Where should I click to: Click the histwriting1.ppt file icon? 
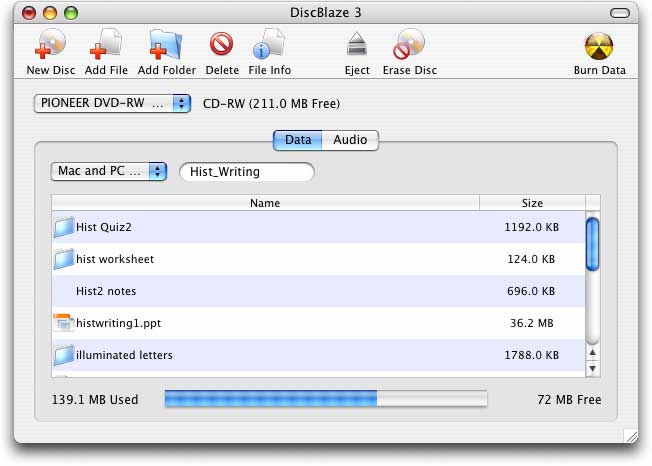tap(64, 323)
